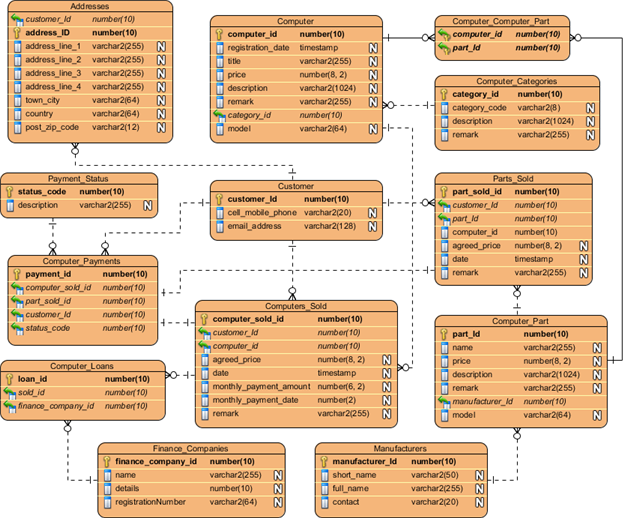Click the payment_id key icon in Computer_Payments
The height and width of the screenshot is (518, 624).
(17, 274)
